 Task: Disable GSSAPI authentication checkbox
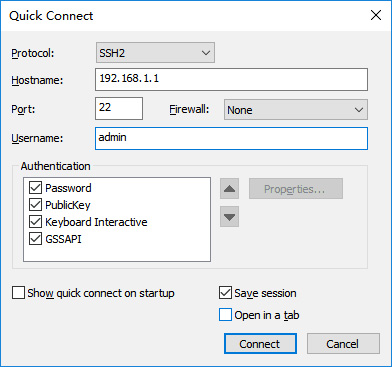[35, 239]
